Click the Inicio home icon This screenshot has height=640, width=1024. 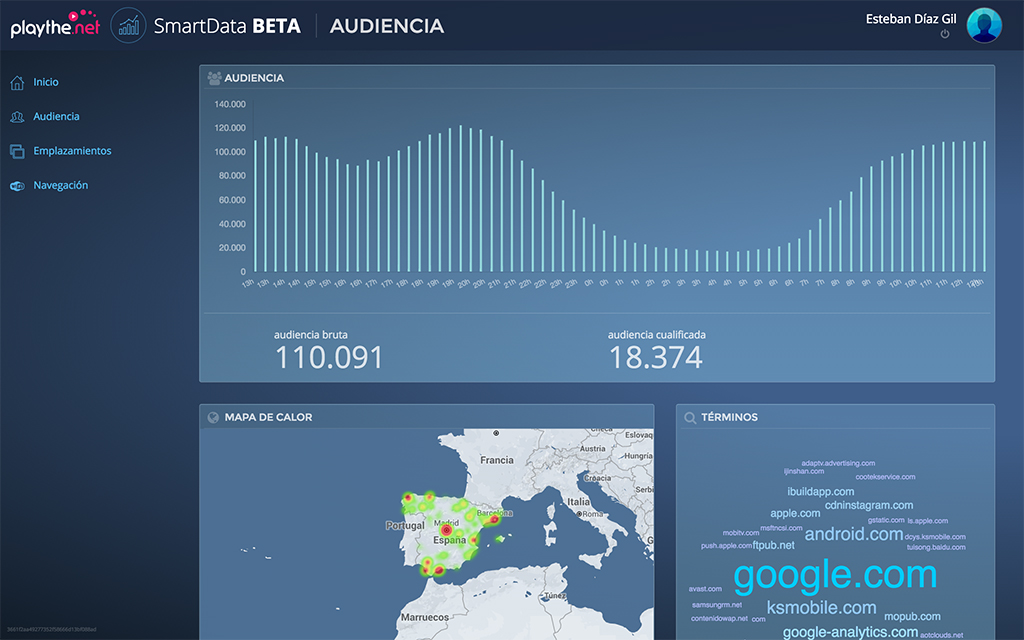[x=16, y=83]
